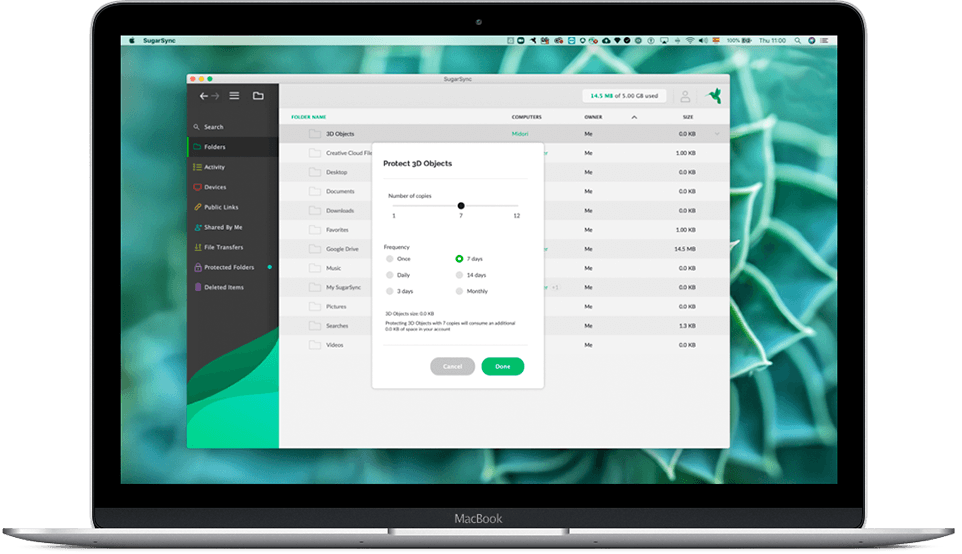The image size is (962, 554).
Task: Click the Music folder icon
Action: tap(315, 268)
